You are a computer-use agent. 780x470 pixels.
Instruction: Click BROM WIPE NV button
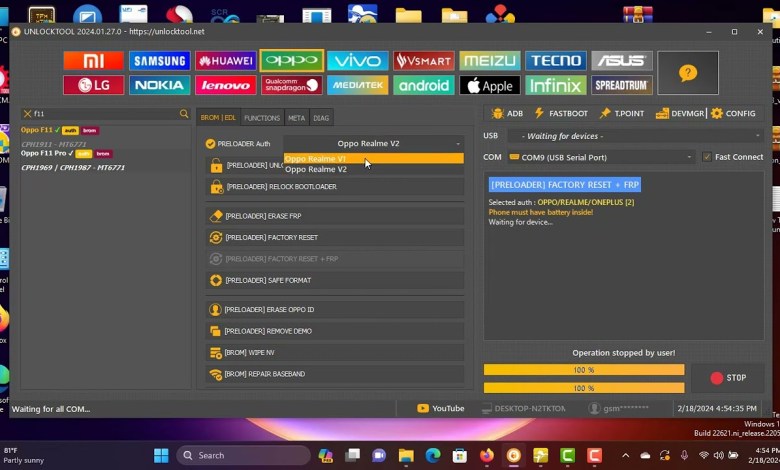pyautogui.click(x=335, y=352)
